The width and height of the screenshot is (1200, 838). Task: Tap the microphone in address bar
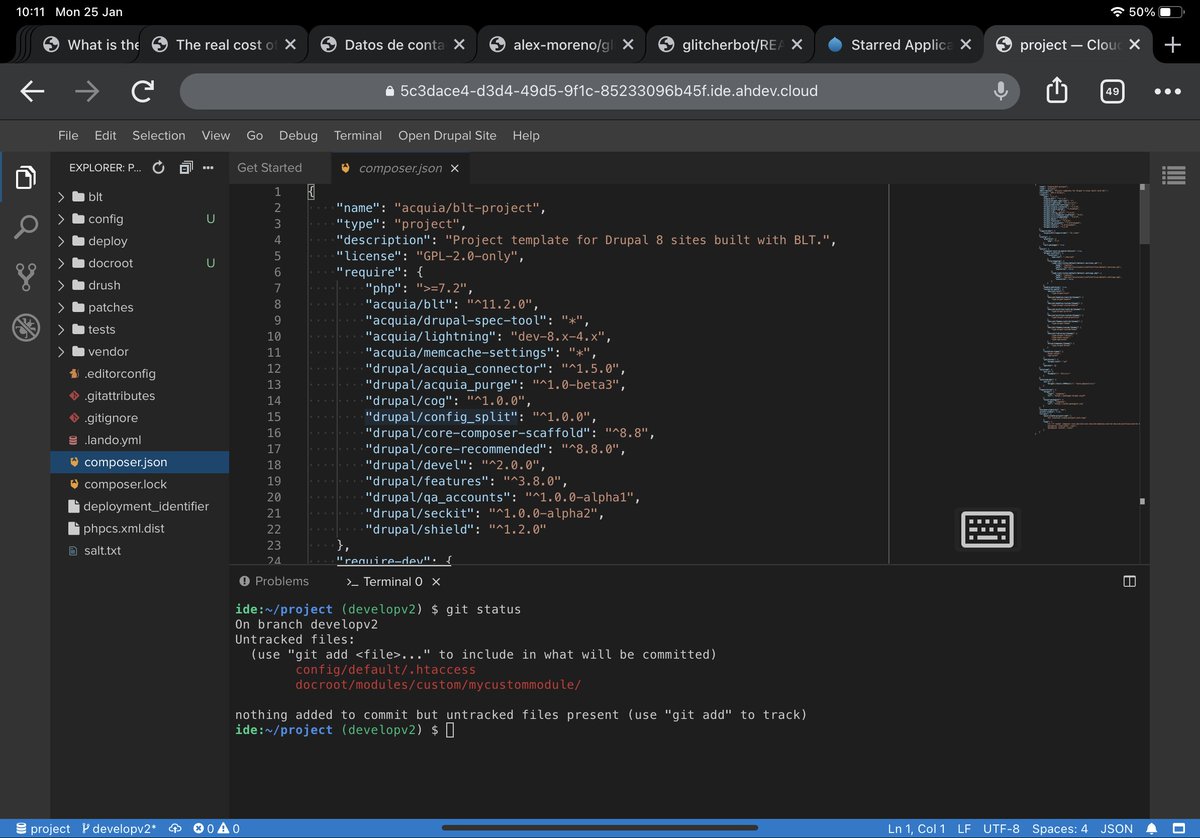pos(1000,91)
